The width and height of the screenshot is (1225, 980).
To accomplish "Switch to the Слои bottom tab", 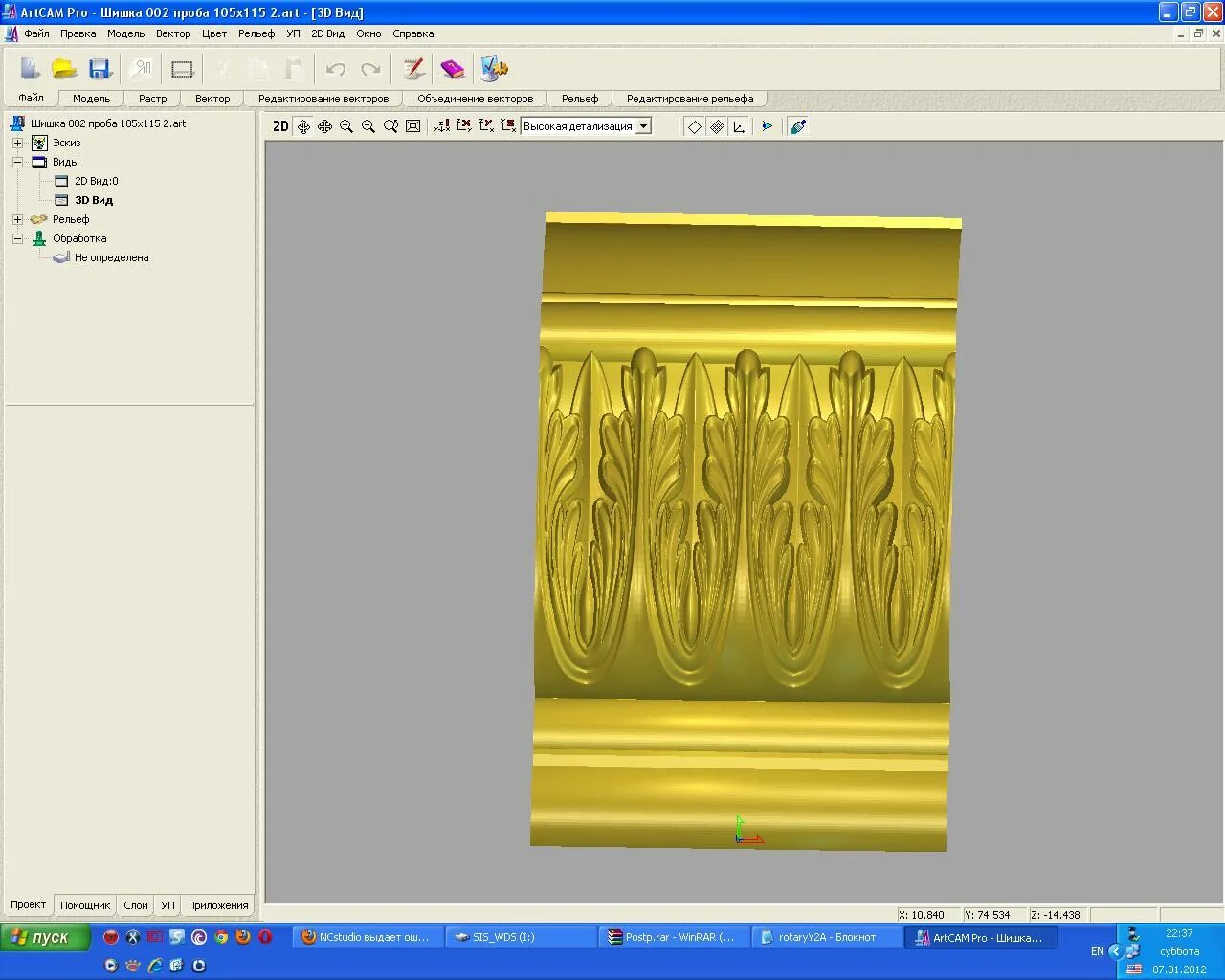I will (136, 905).
